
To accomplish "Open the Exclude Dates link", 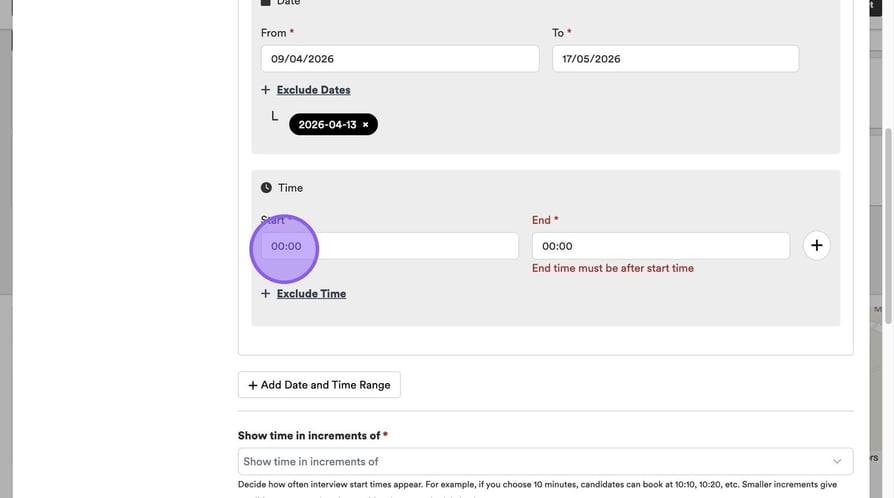I will 313,90.
